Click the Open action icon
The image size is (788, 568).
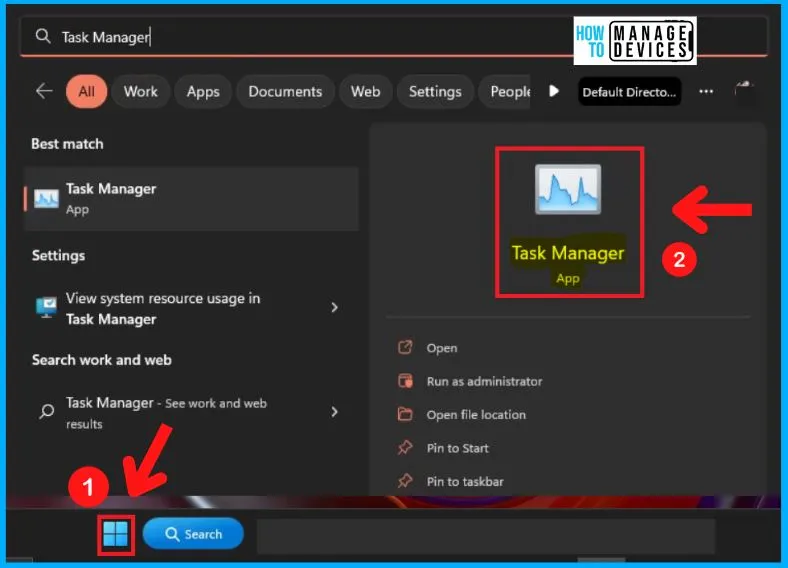click(405, 347)
